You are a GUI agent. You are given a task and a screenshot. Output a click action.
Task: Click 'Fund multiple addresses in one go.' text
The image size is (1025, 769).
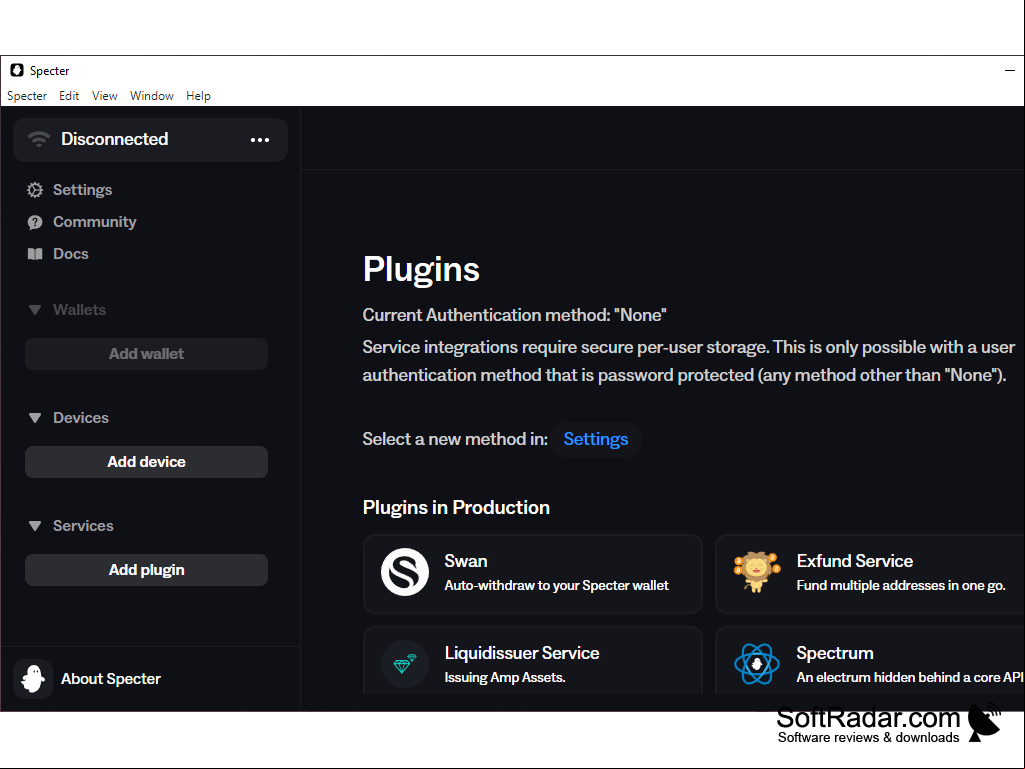(901, 585)
